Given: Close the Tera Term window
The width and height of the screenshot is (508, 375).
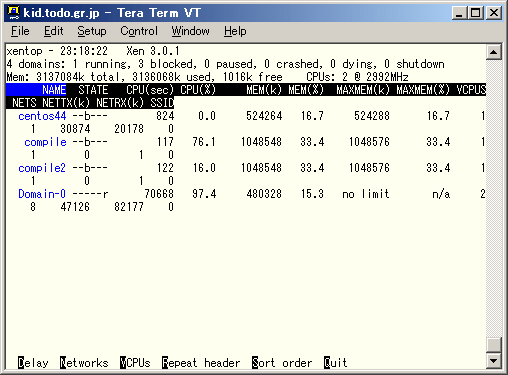Looking at the screenshot, I should coord(494,13).
